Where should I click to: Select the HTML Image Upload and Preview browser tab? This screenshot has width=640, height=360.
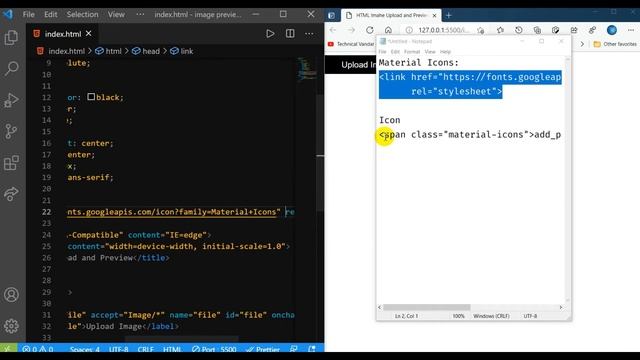click(x=391, y=16)
